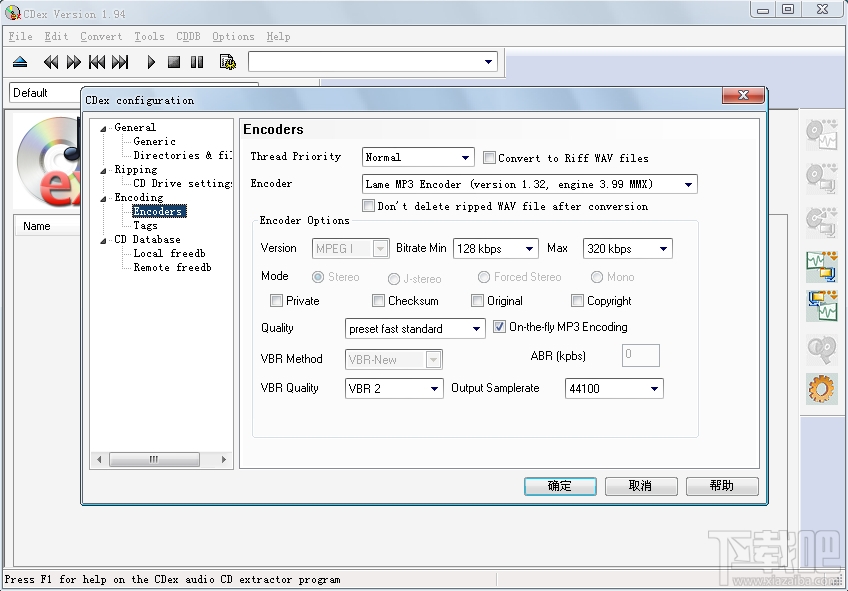
Task: Open the Options menu
Action: click(x=233, y=36)
